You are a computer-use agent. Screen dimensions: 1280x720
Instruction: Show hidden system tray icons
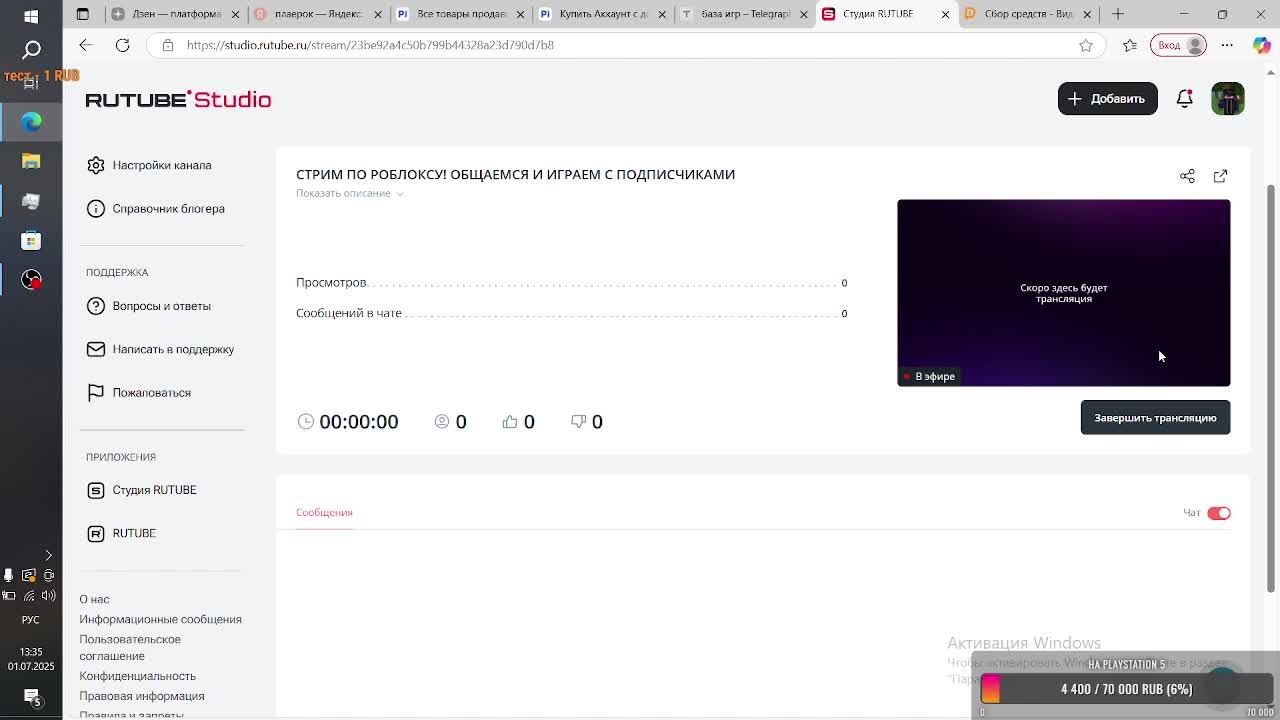(48, 555)
